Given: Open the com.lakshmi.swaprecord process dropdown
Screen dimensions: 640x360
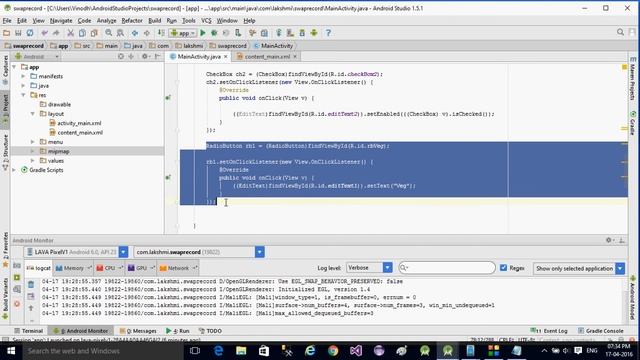Looking at the screenshot, I should pos(260,252).
